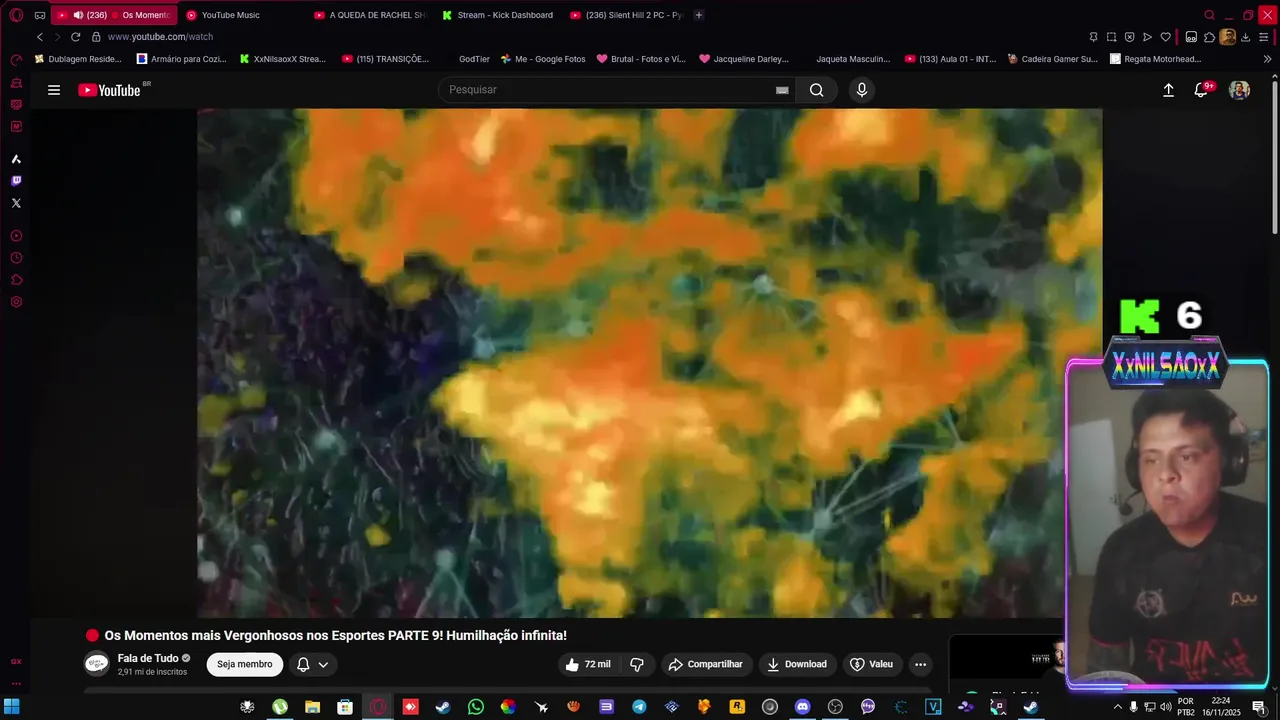The height and width of the screenshot is (720, 1280).
Task: Open Discord from the Windows taskbar
Action: (x=802, y=707)
